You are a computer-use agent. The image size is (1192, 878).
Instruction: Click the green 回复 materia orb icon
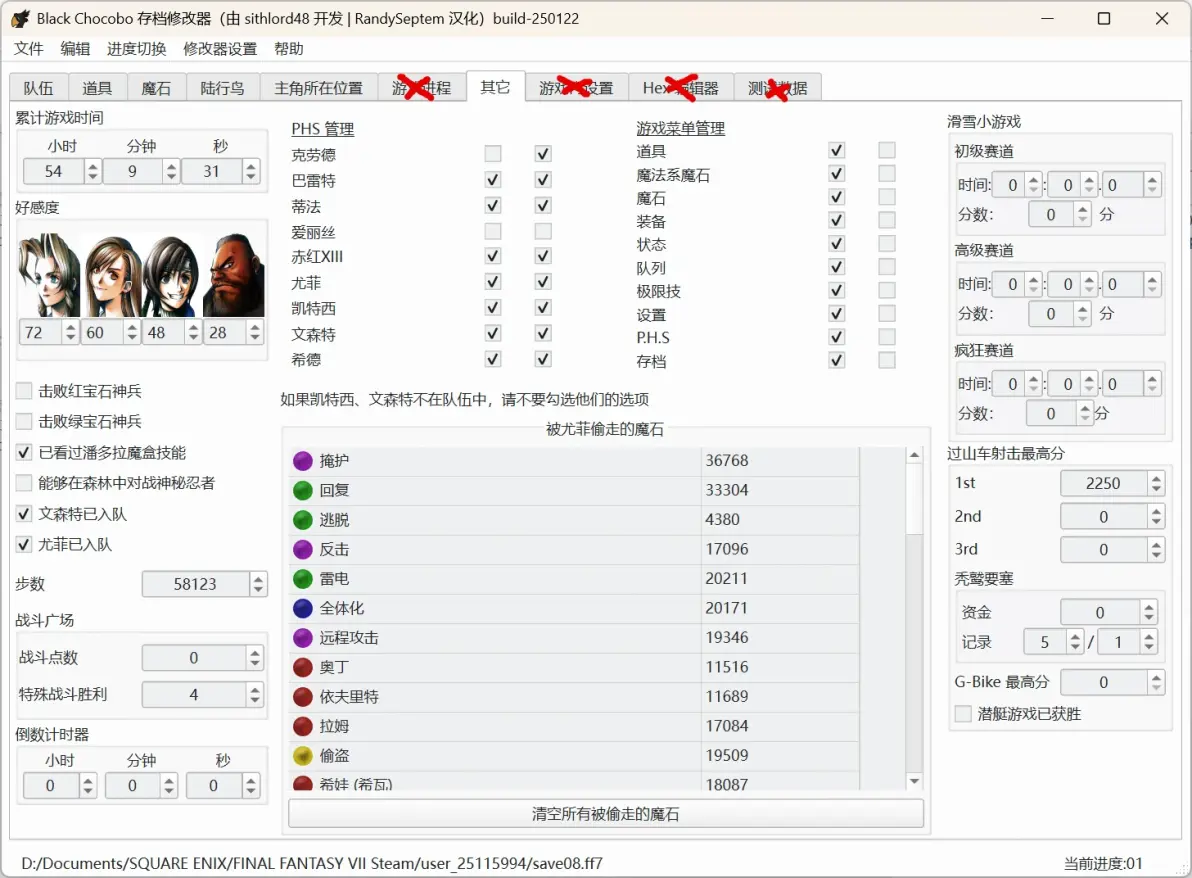(x=303, y=490)
